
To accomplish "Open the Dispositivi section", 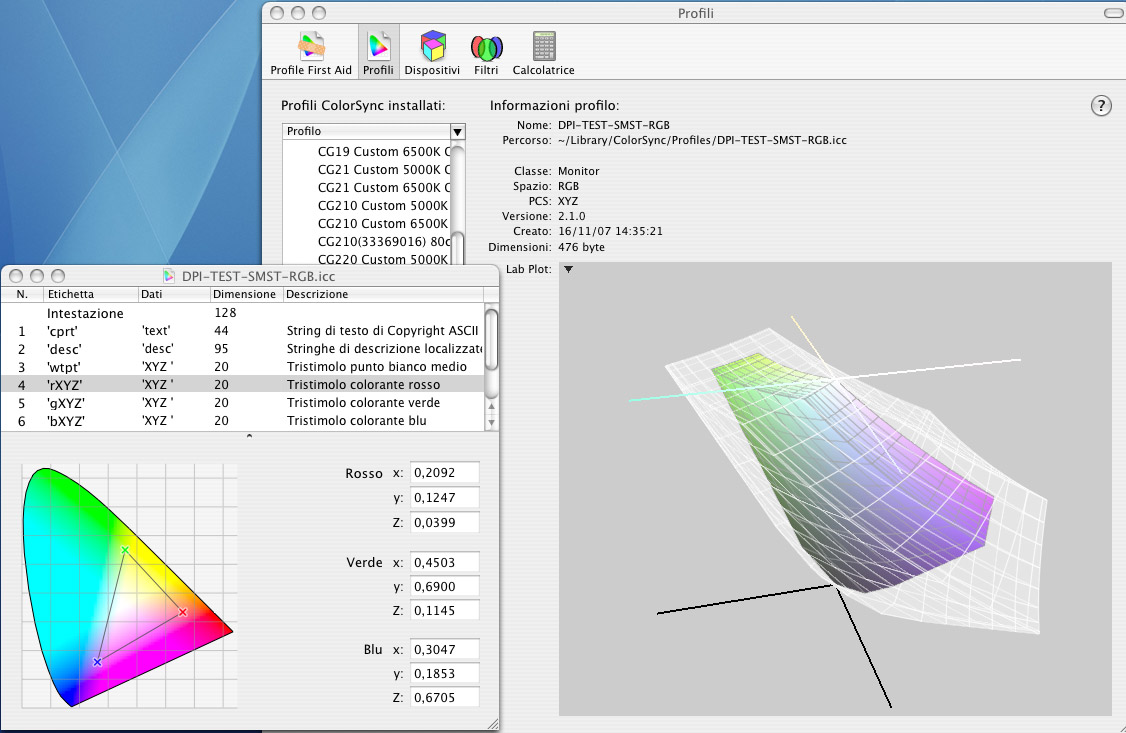I will click(x=432, y=53).
